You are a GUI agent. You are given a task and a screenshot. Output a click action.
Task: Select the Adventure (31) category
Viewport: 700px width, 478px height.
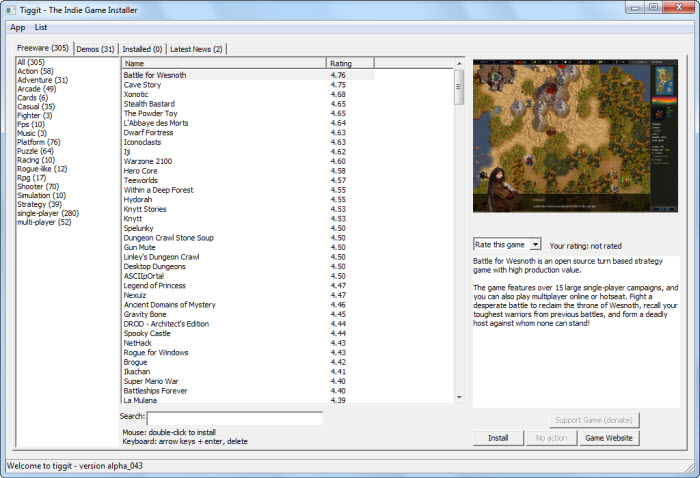coord(42,80)
